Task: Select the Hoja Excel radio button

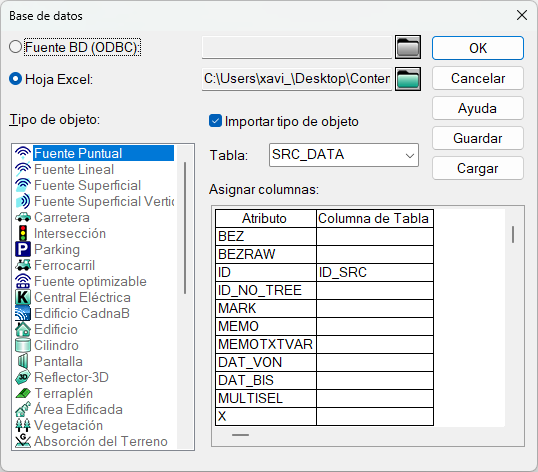Action: [x=15, y=79]
